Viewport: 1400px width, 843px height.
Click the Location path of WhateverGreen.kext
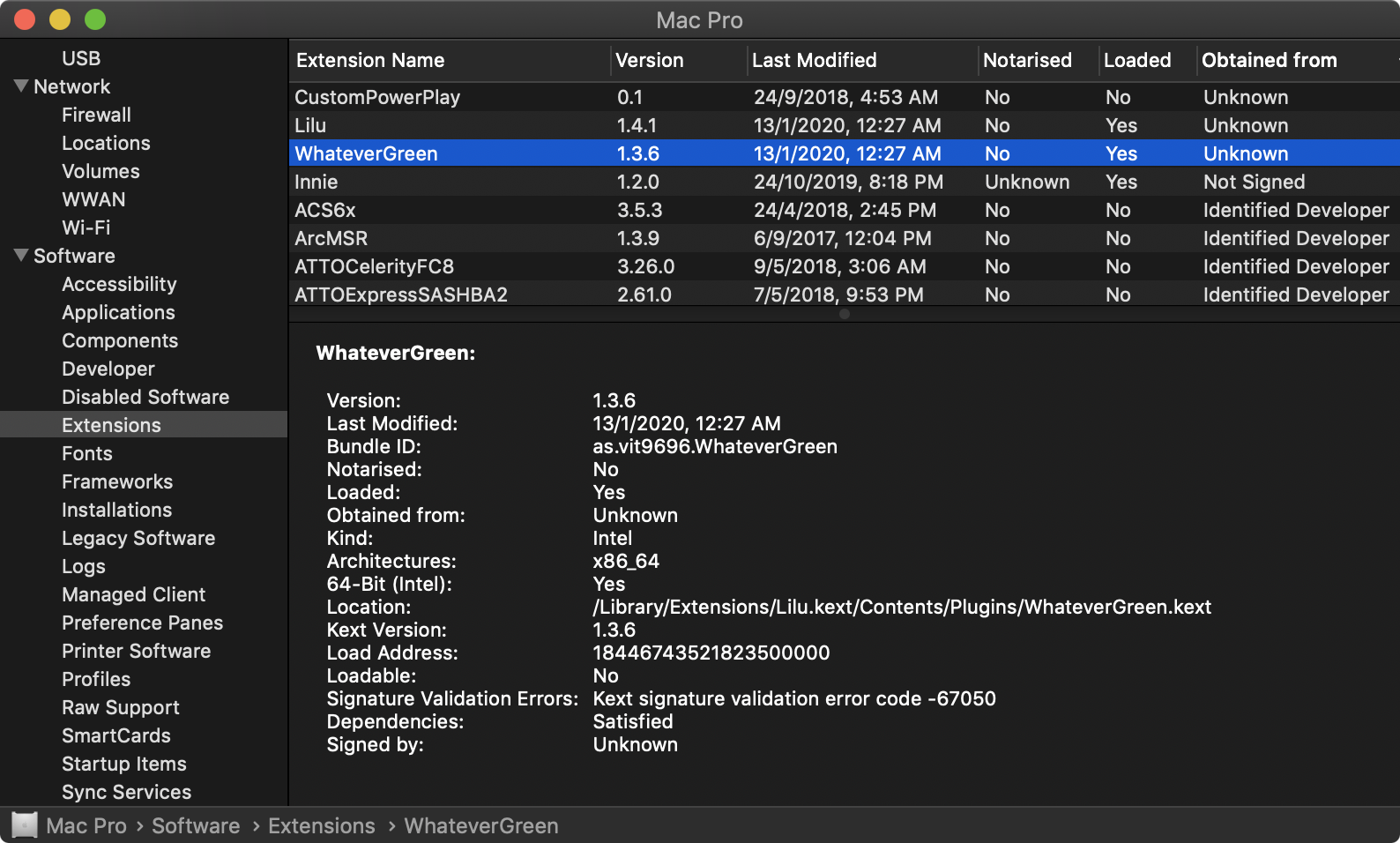pyautogui.click(x=902, y=607)
